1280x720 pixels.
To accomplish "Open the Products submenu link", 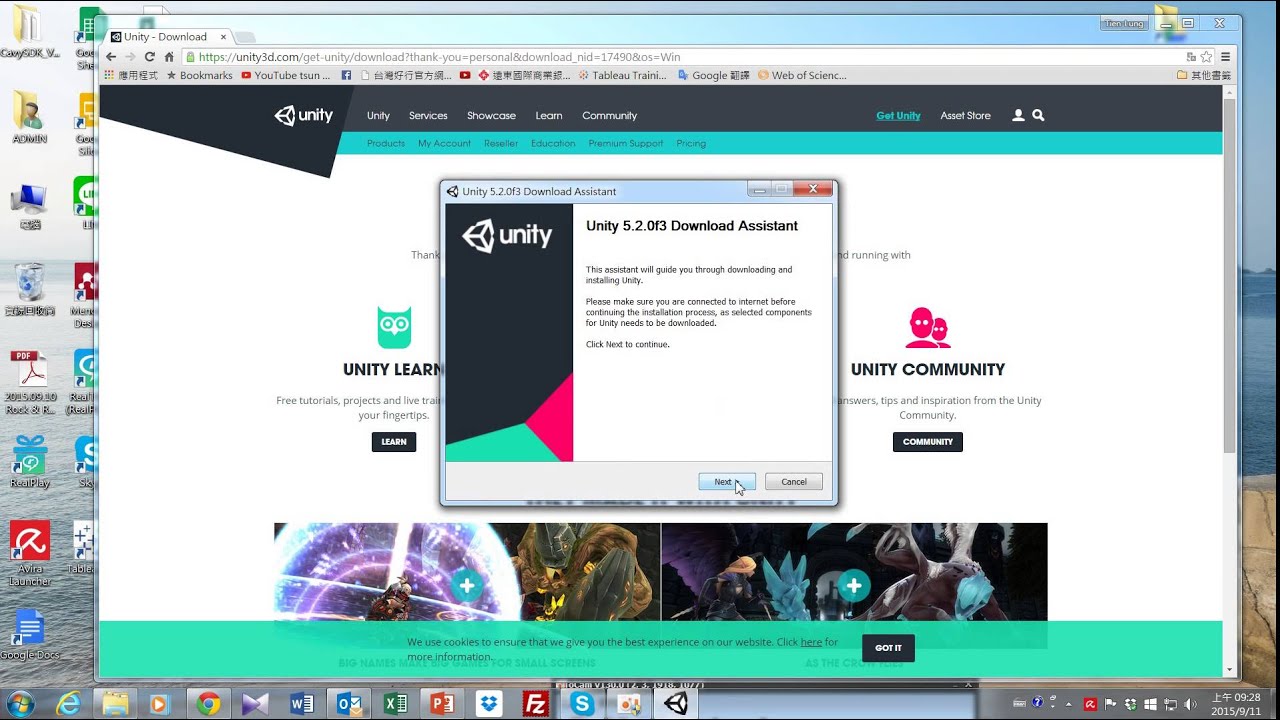I will click(386, 144).
